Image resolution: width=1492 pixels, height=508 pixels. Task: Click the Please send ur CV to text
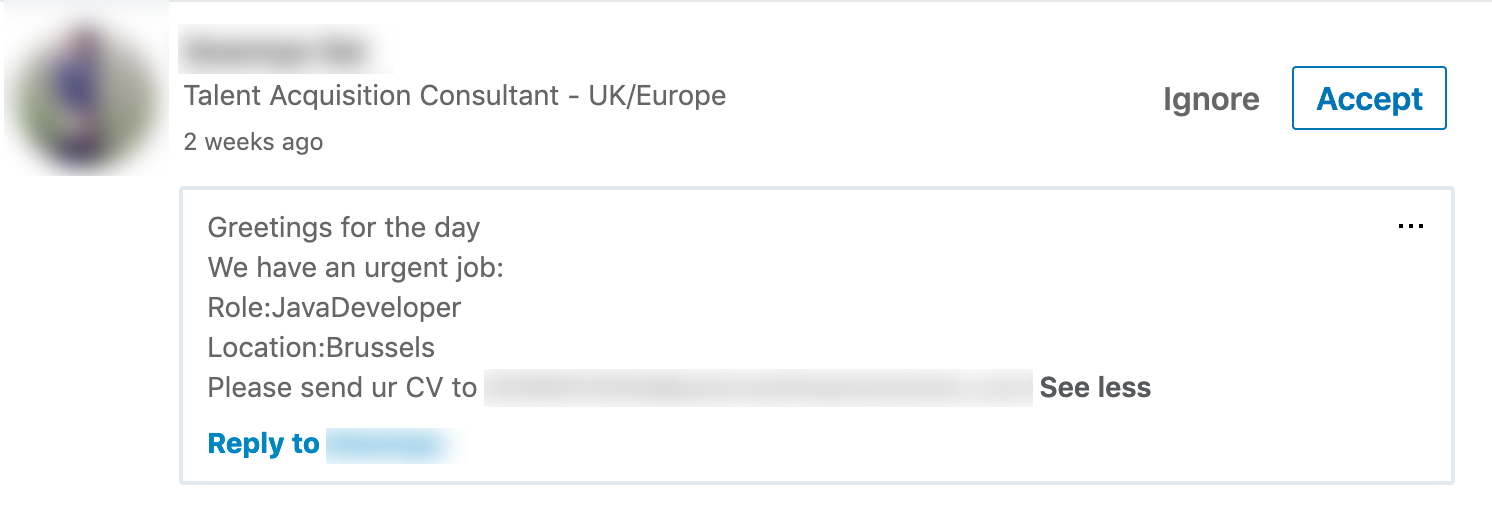pos(342,387)
